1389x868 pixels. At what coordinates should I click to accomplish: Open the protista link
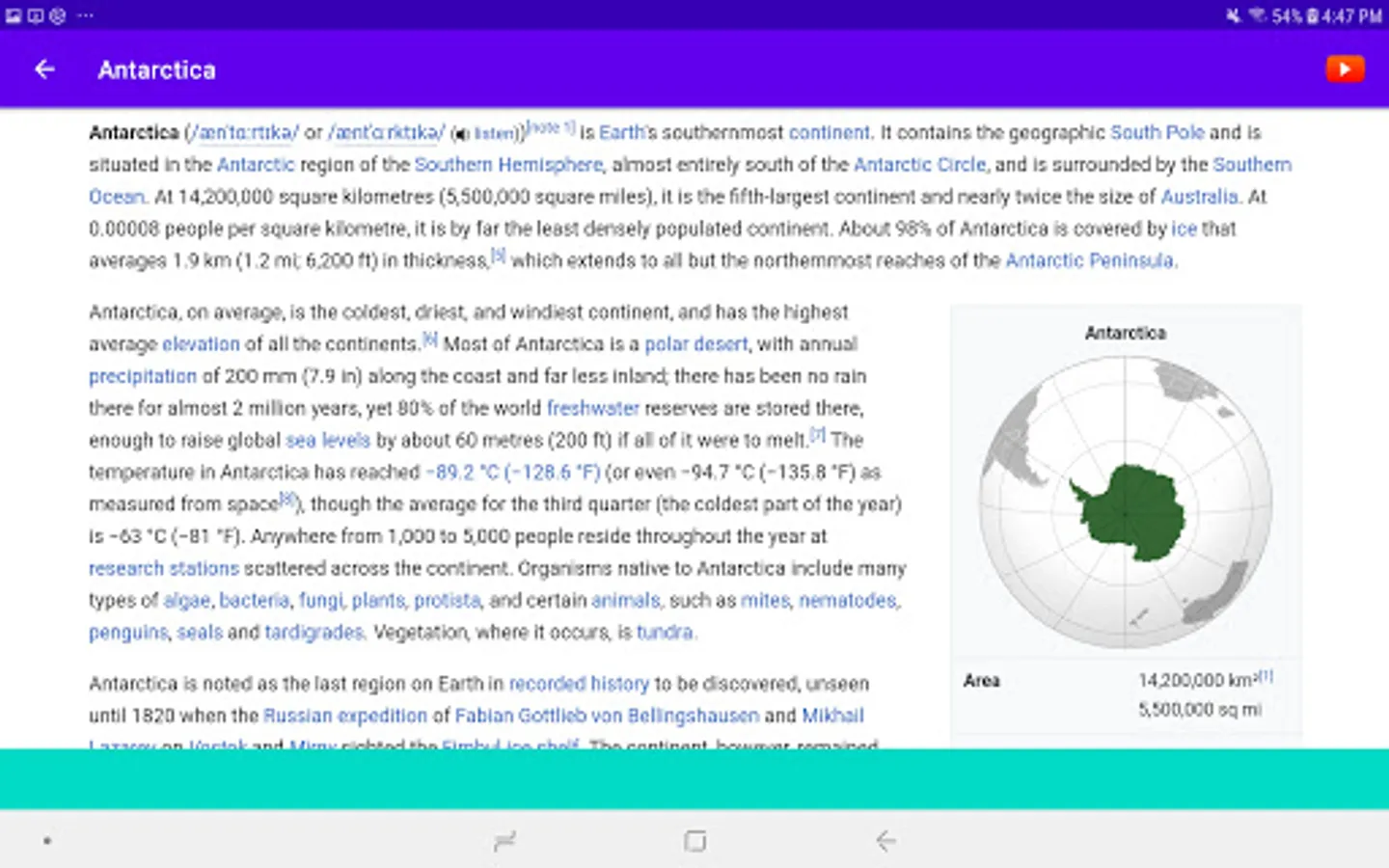coord(447,600)
